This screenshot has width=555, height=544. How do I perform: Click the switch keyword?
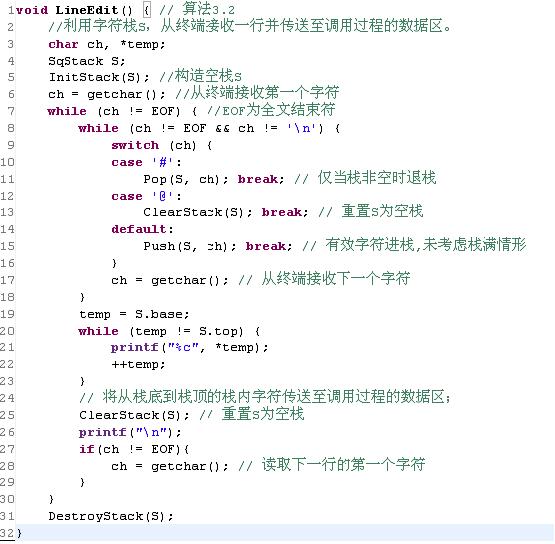(x=135, y=145)
